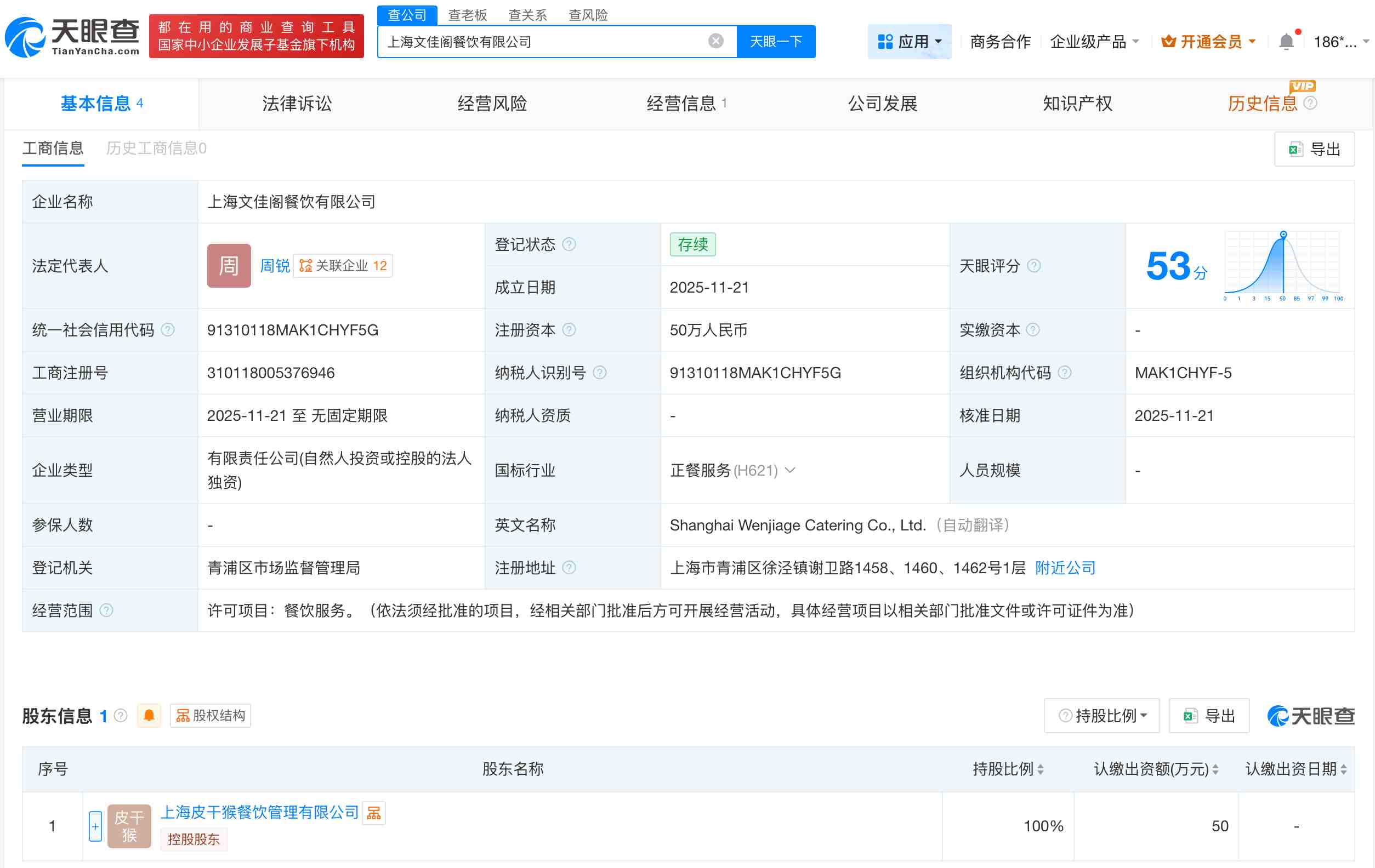Viewport: 1375px width, 868px height.
Task: Click the 天眼一下 search button
Action: (775, 41)
